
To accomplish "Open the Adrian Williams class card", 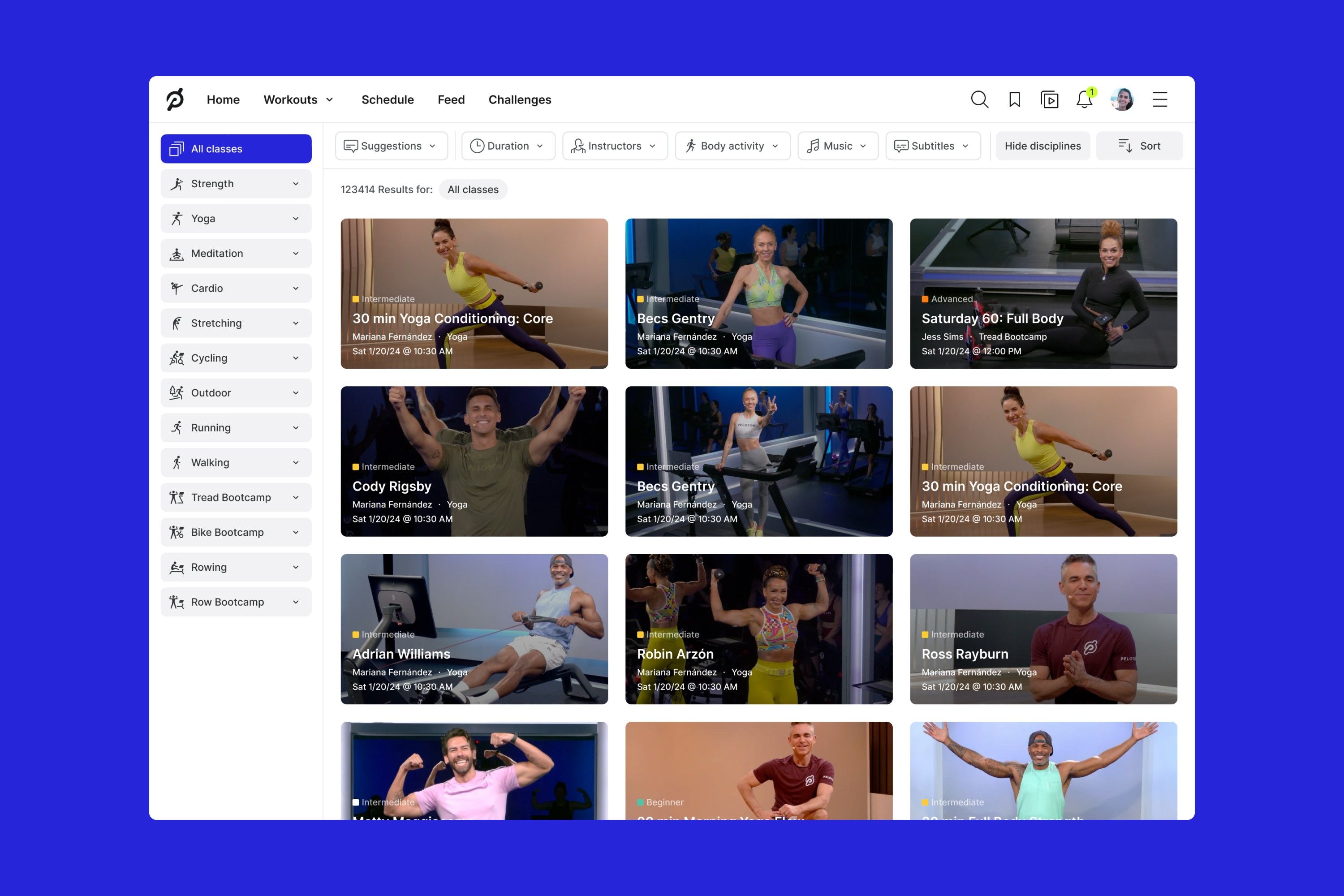I will pyautogui.click(x=474, y=629).
